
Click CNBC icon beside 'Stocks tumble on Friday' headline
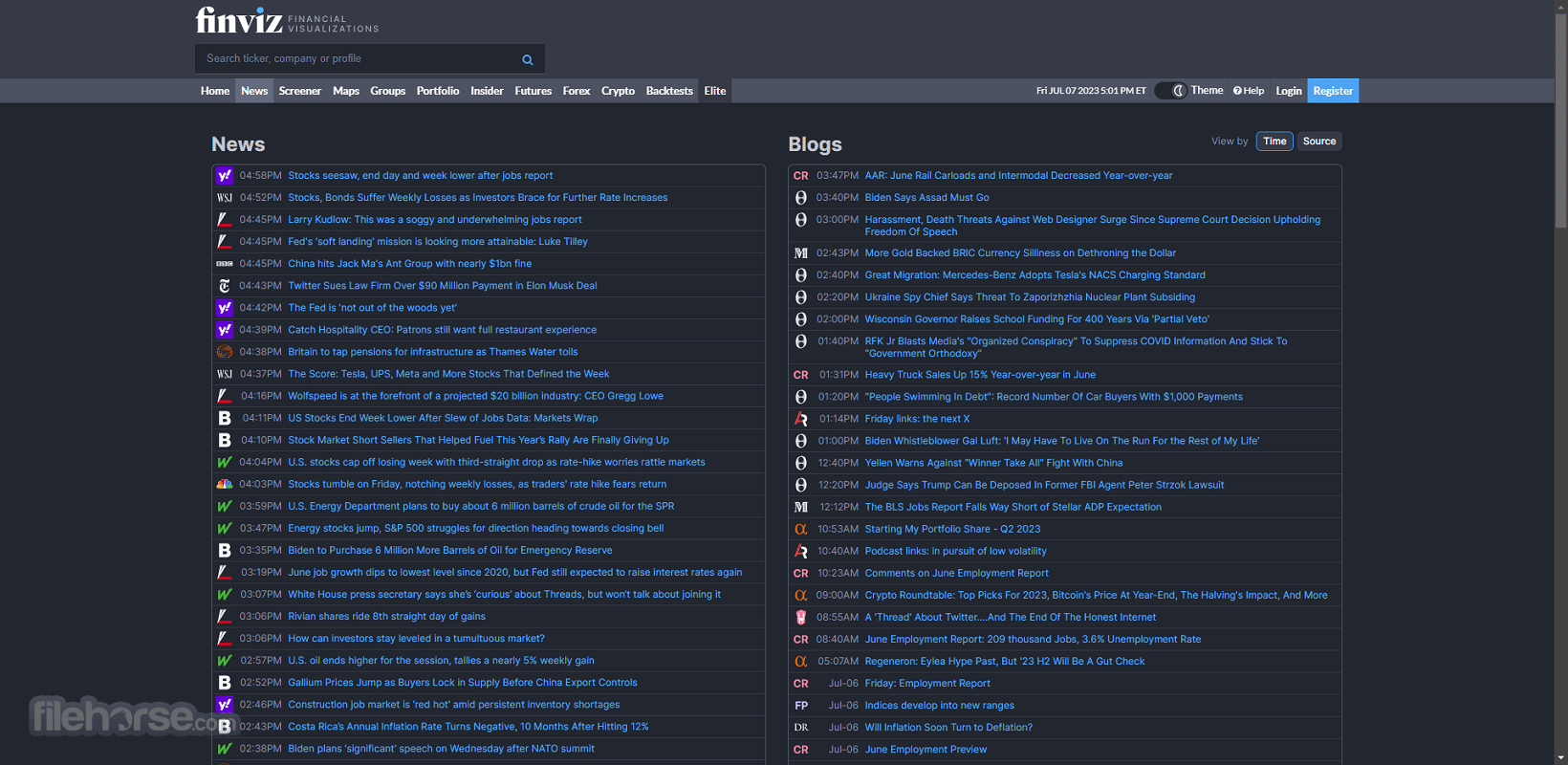(225, 484)
